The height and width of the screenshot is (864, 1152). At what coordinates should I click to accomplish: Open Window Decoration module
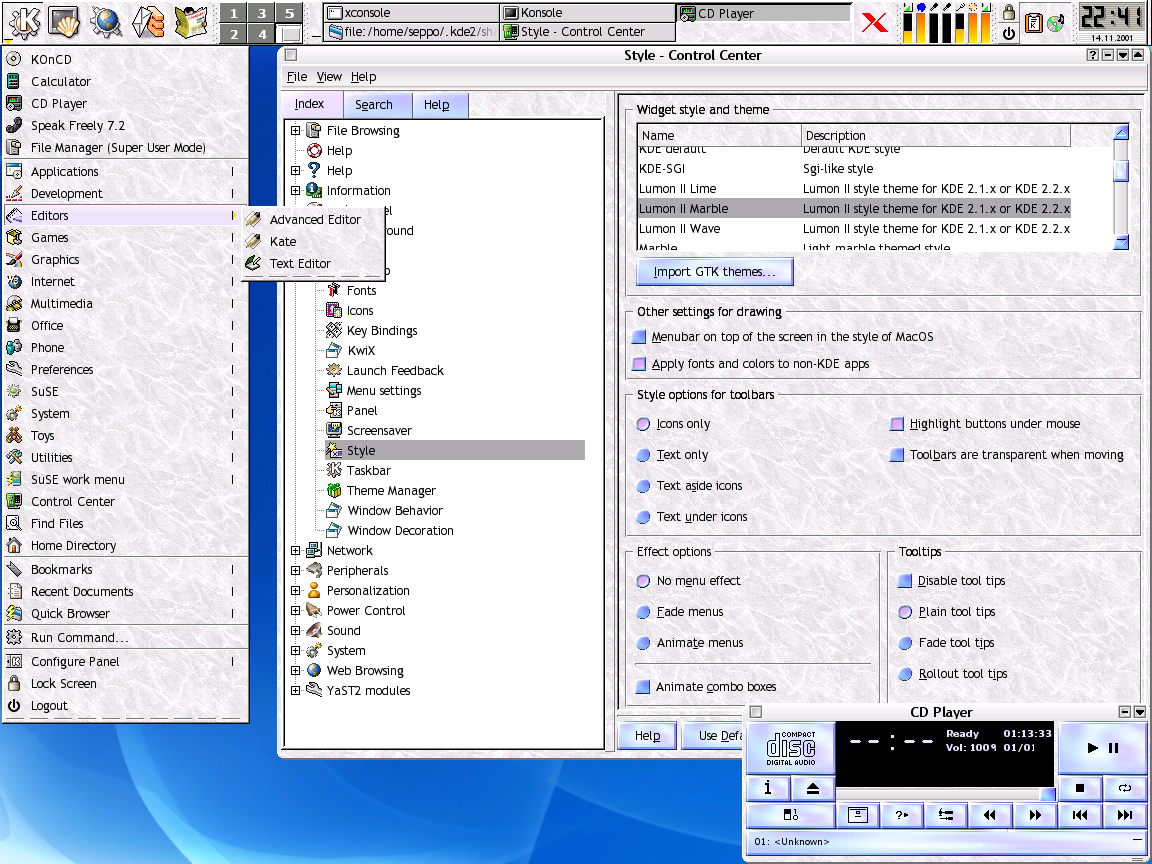click(400, 530)
